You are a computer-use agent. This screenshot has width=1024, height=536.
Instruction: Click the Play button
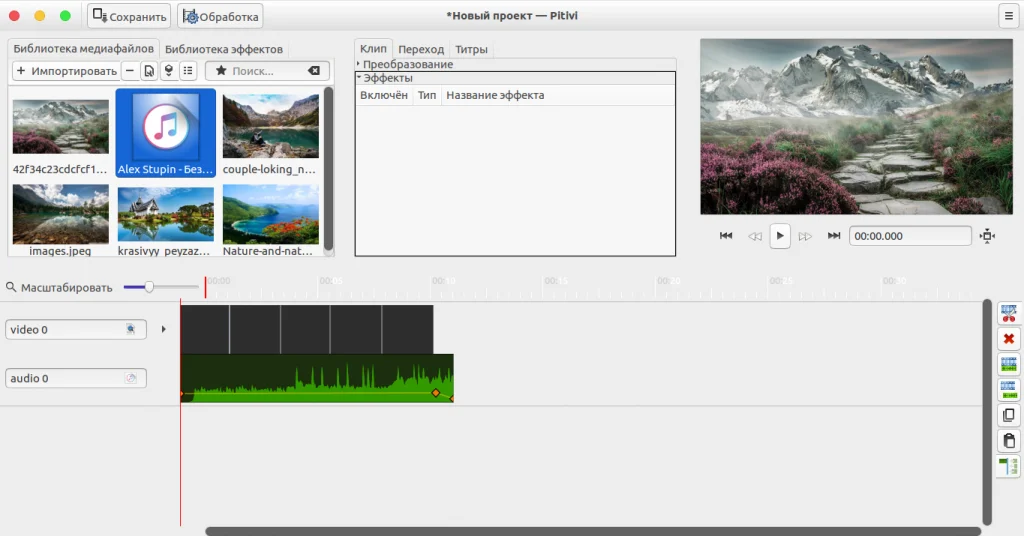[x=780, y=236]
